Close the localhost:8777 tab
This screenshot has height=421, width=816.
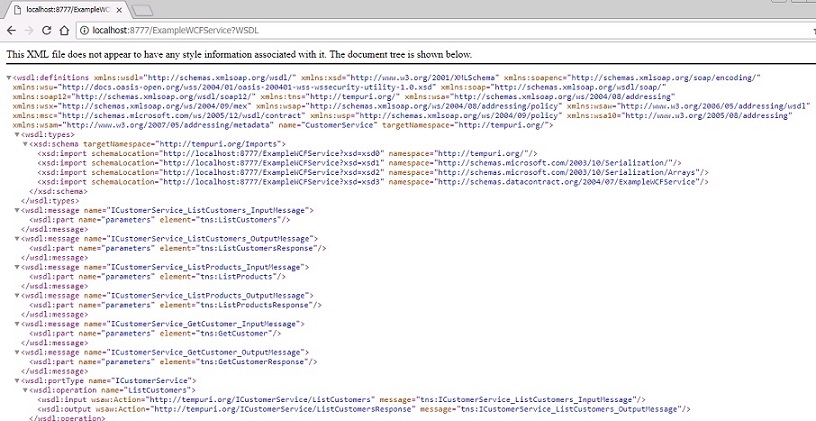pos(119,10)
